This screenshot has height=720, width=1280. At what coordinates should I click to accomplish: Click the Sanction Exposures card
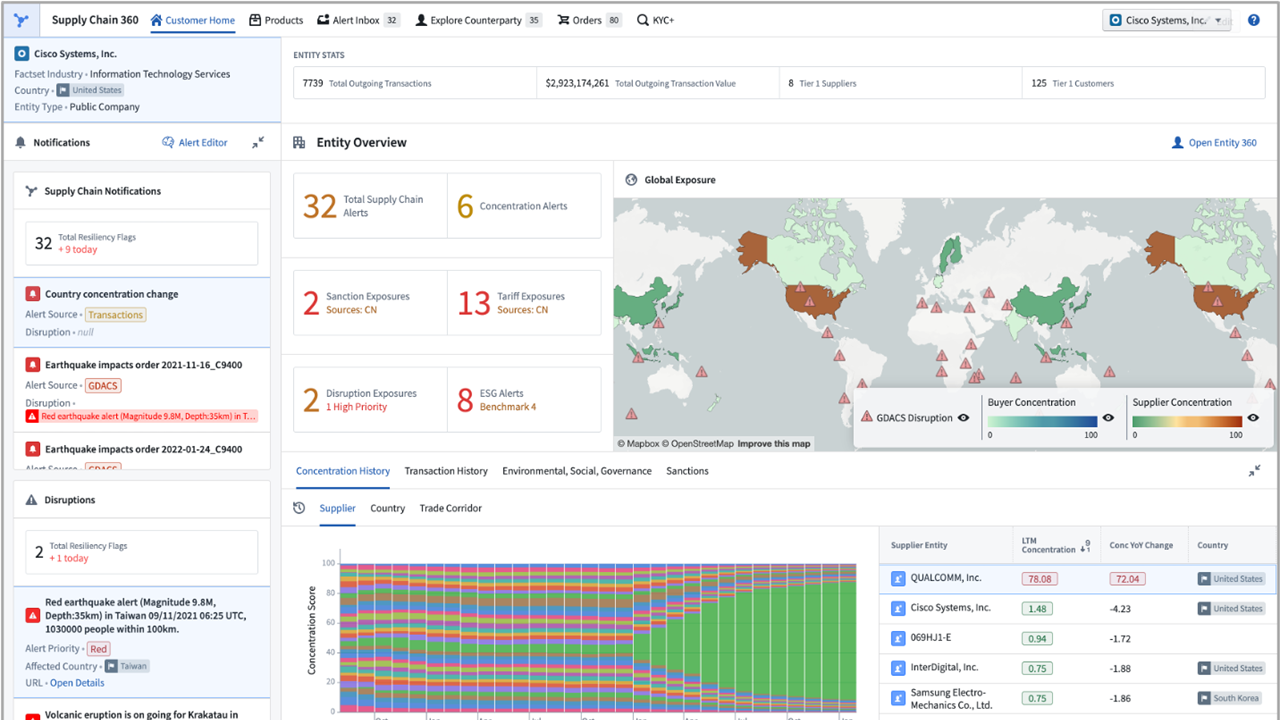click(x=370, y=303)
